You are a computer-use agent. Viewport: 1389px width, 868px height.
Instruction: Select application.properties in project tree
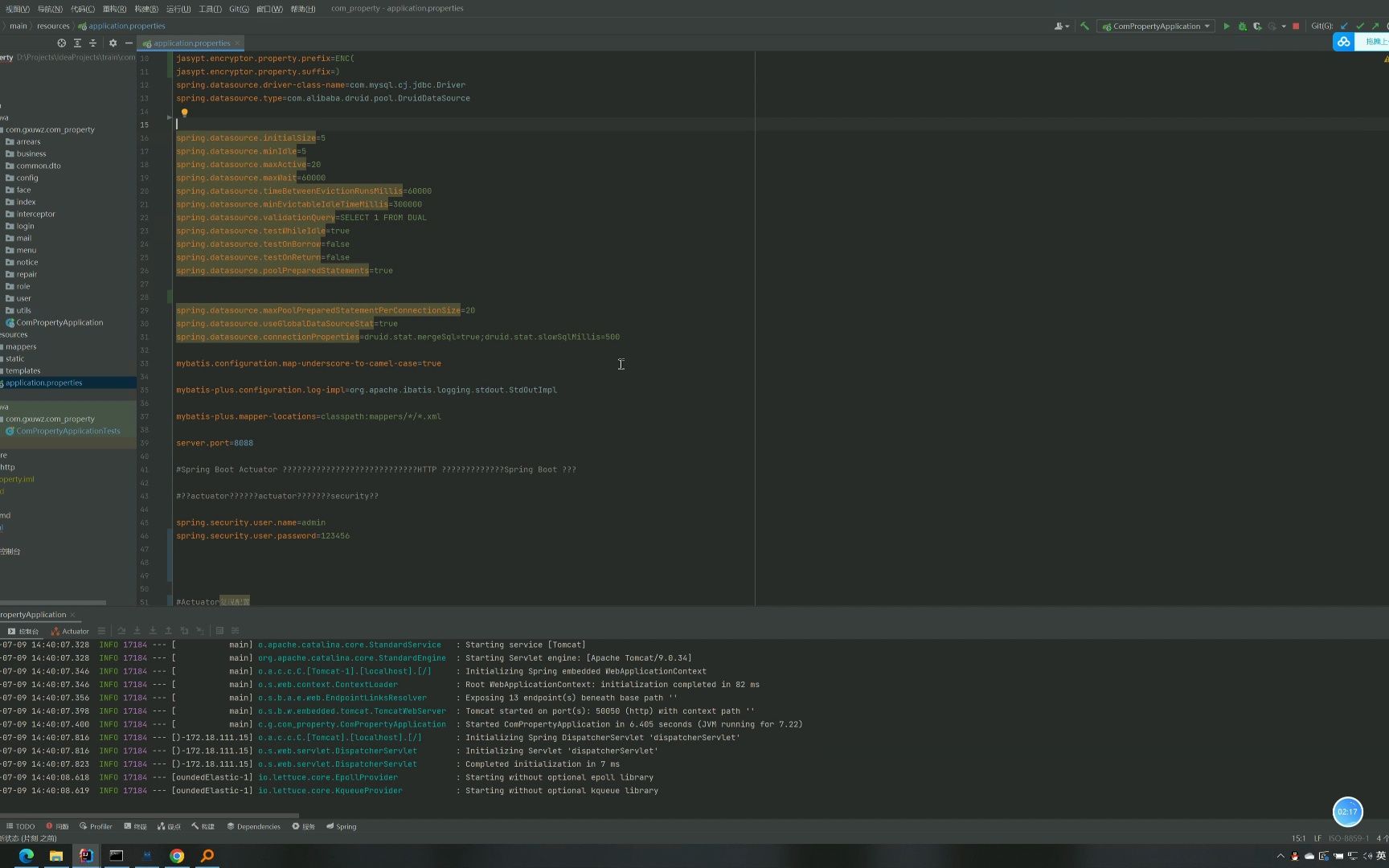point(44,383)
